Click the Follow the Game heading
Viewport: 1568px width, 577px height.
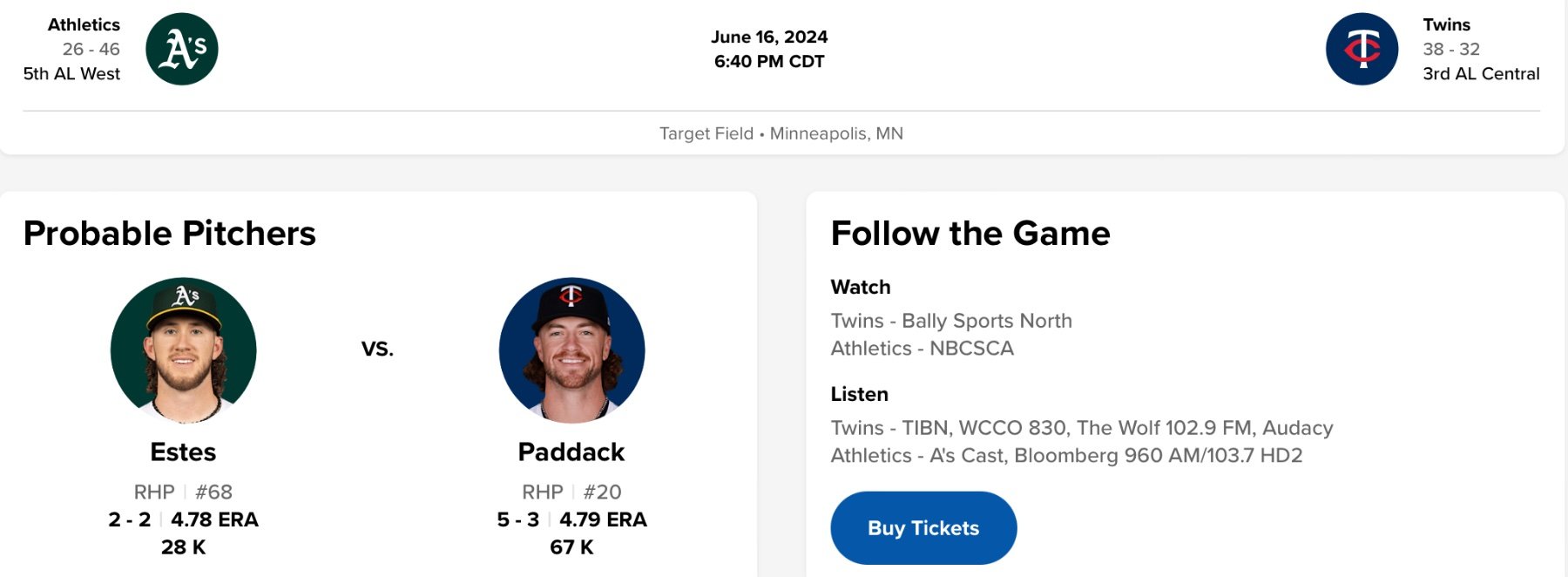(970, 234)
